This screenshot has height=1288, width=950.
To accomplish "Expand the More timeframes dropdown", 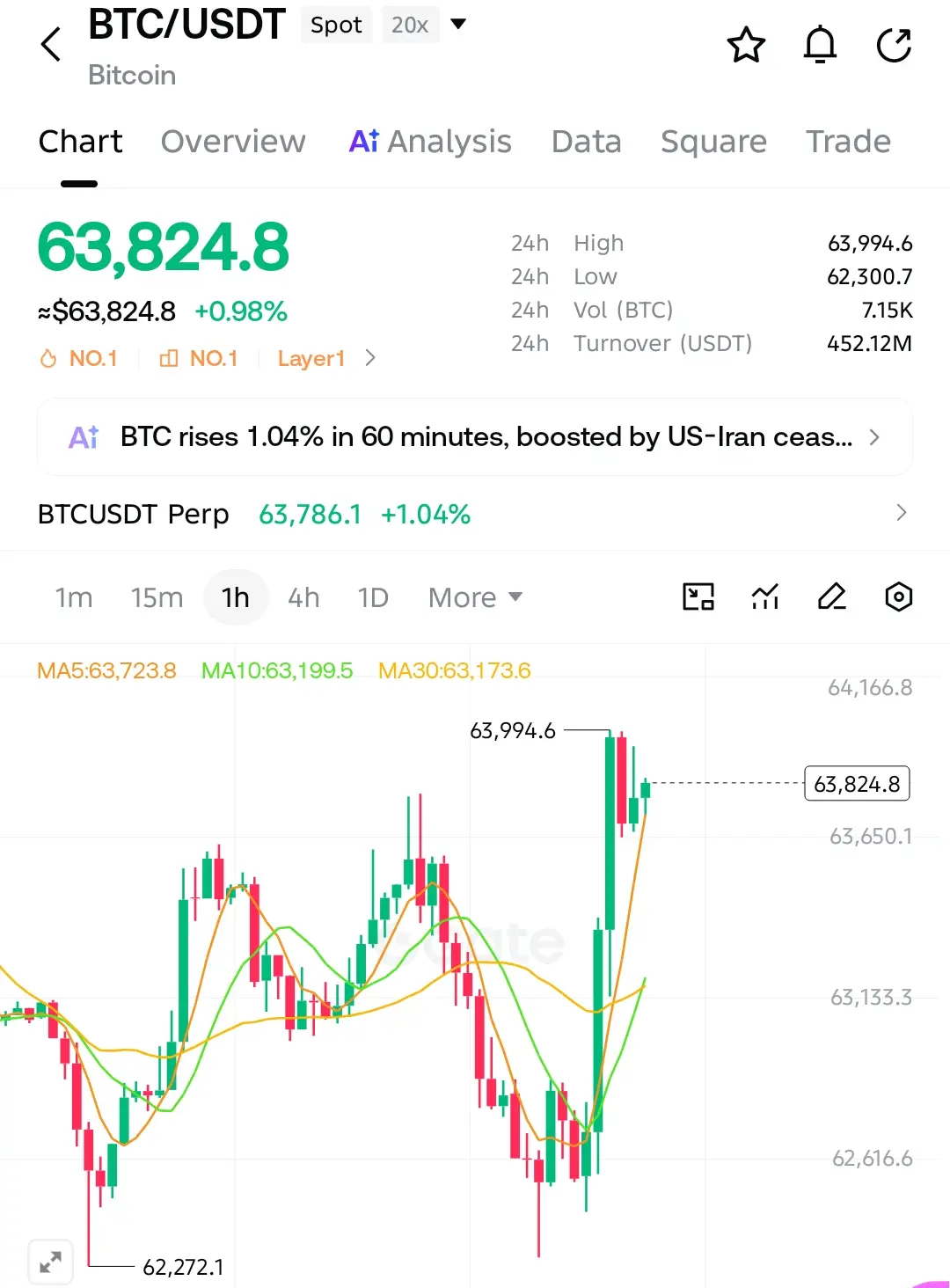I will [475, 597].
